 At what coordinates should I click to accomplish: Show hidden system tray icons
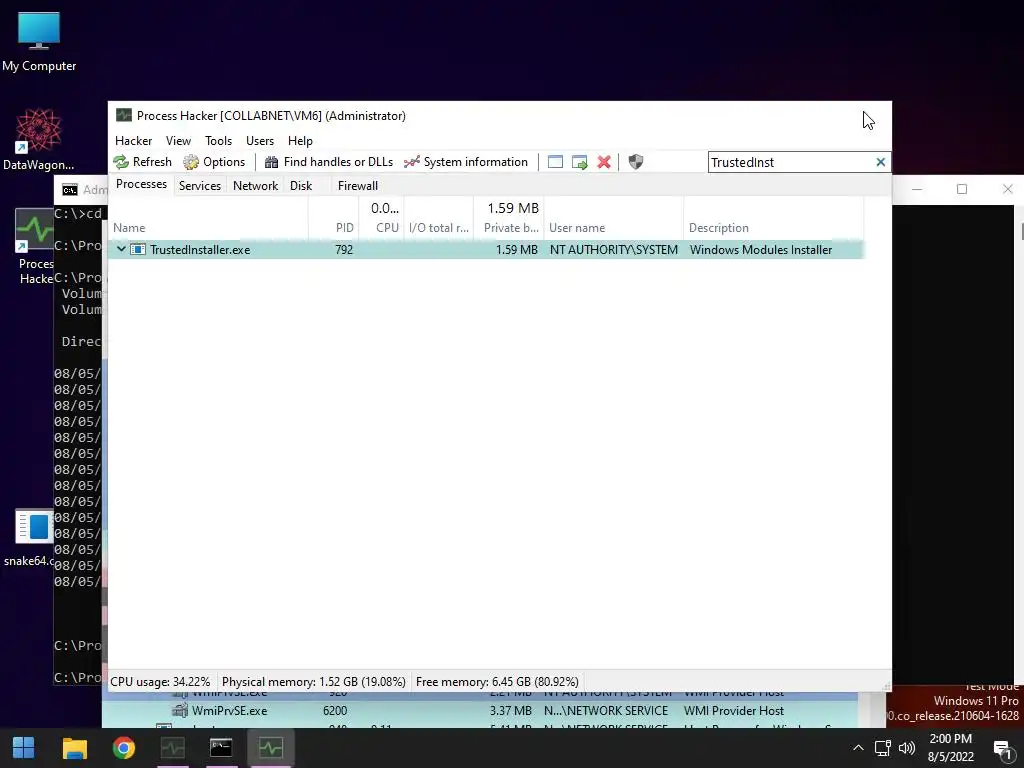pyautogui.click(x=858, y=748)
